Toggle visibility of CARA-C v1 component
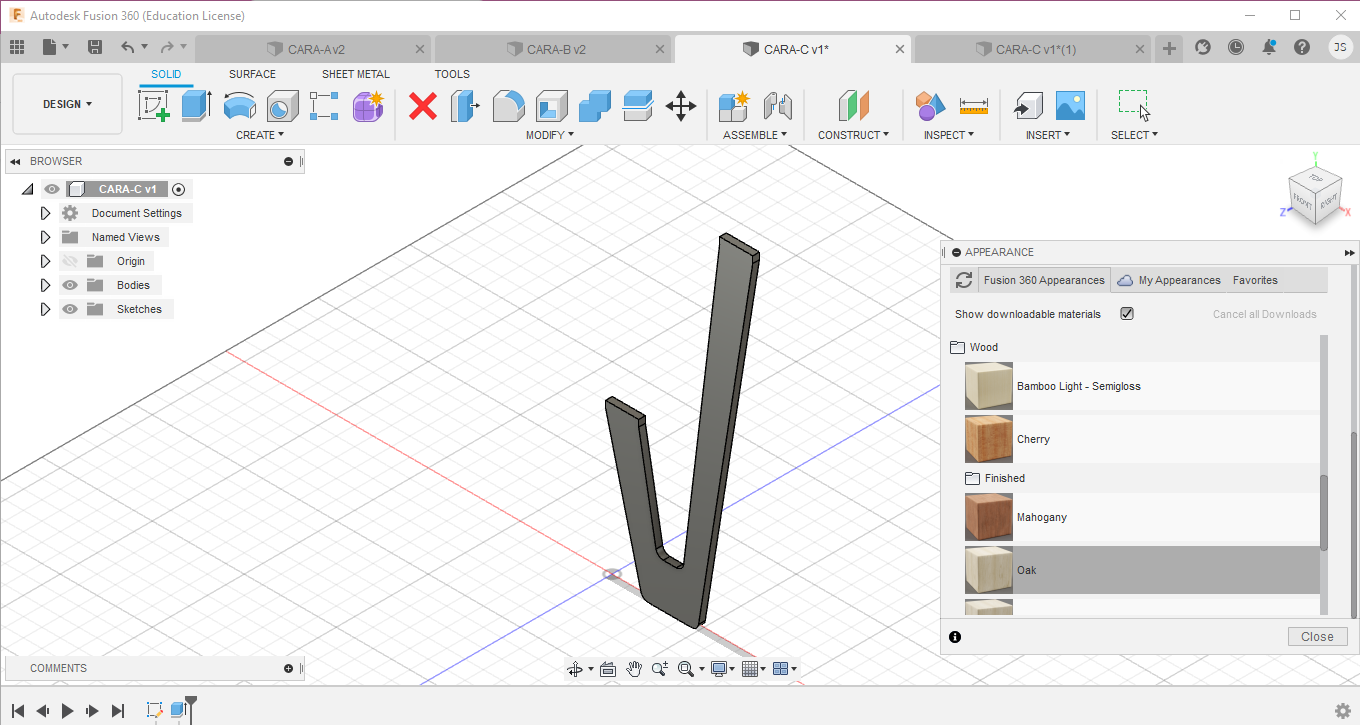The width and height of the screenshot is (1360, 725). point(52,189)
